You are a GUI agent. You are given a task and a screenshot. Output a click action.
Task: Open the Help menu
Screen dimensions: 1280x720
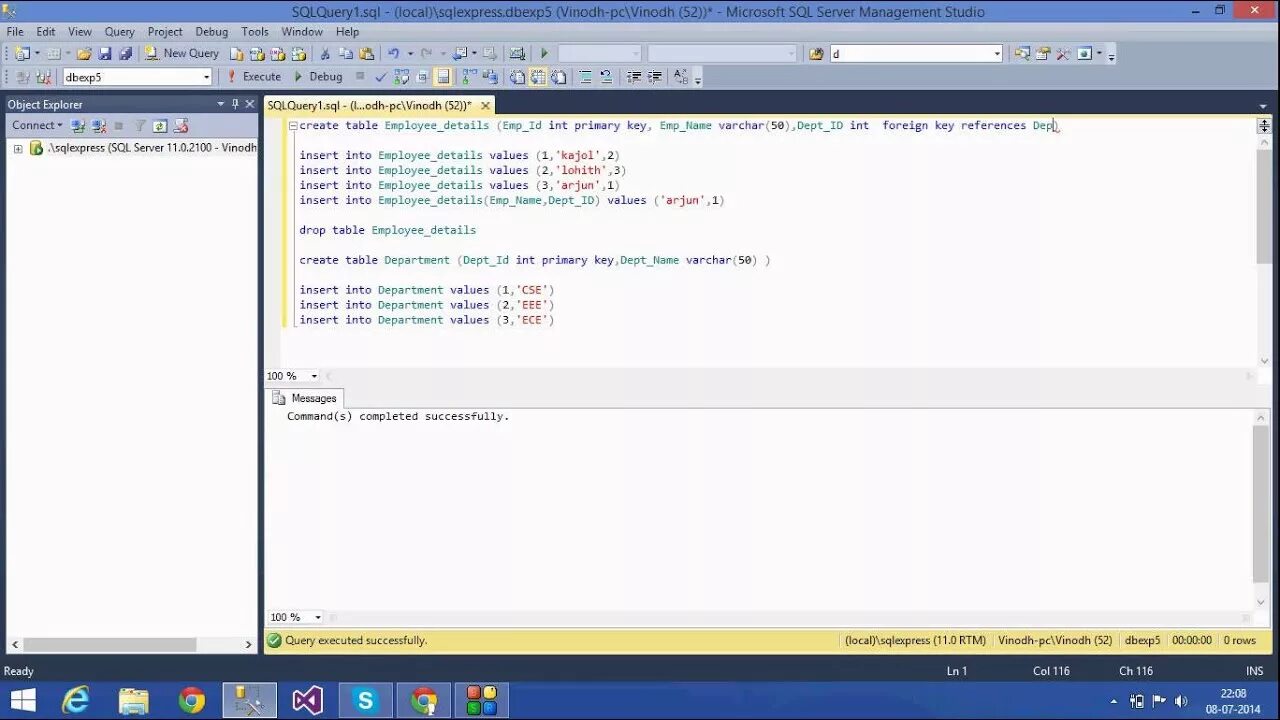point(347,31)
